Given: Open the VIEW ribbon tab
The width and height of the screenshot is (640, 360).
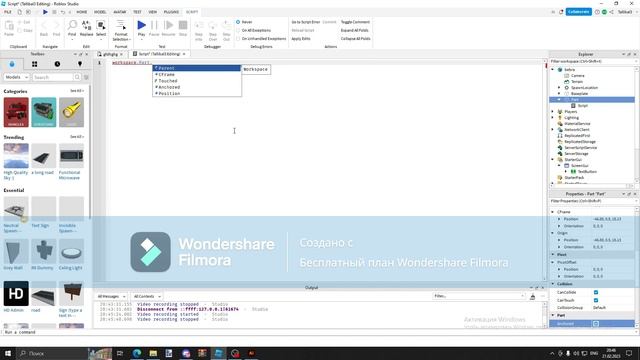Looking at the screenshot, I should tap(153, 12).
